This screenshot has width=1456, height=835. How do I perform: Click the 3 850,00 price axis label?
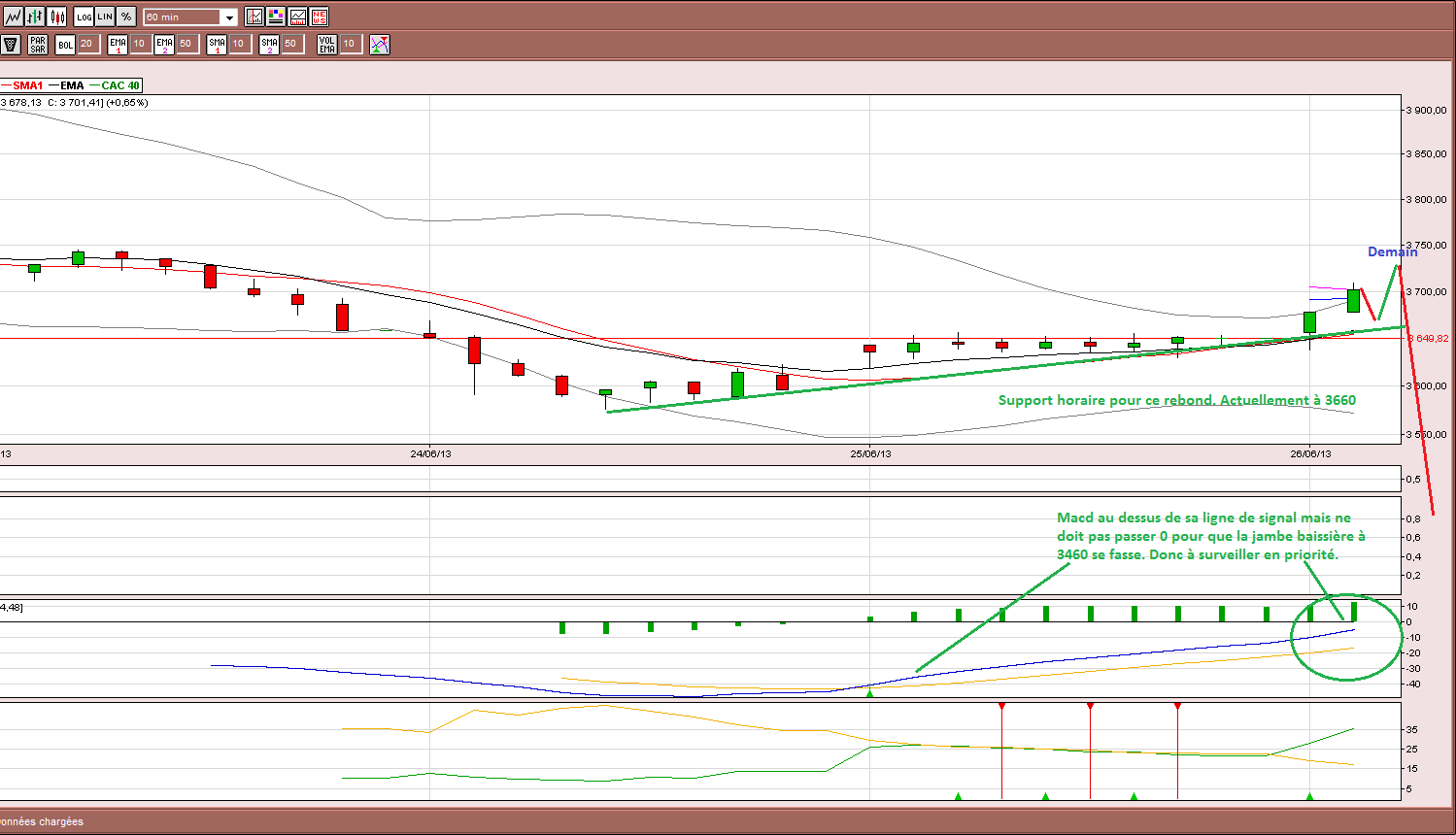click(1426, 153)
